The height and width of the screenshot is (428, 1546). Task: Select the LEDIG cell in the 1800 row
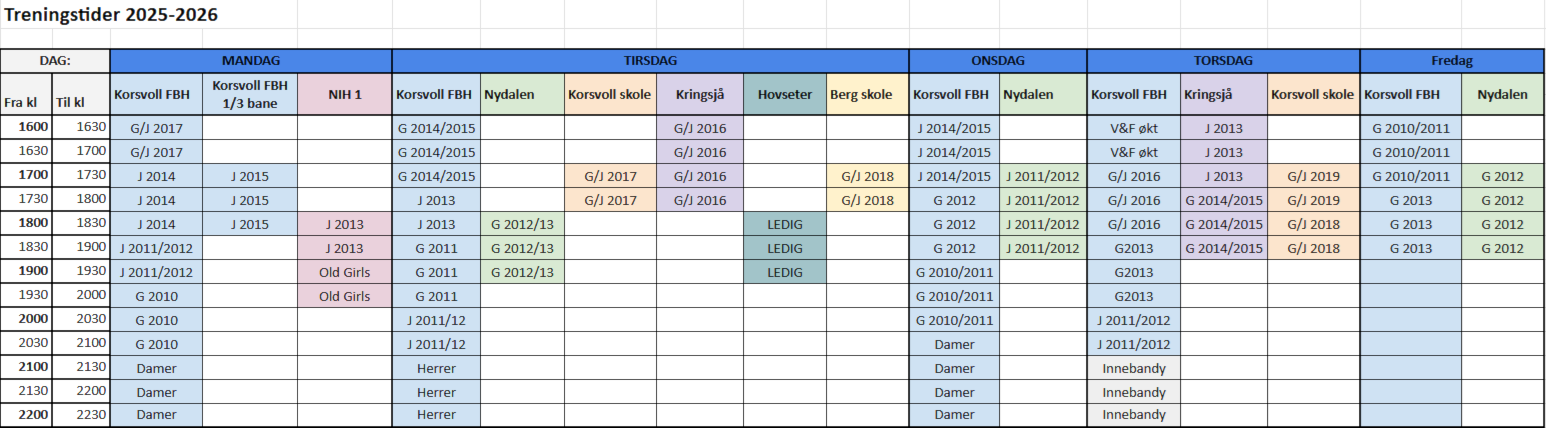point(785,224)
